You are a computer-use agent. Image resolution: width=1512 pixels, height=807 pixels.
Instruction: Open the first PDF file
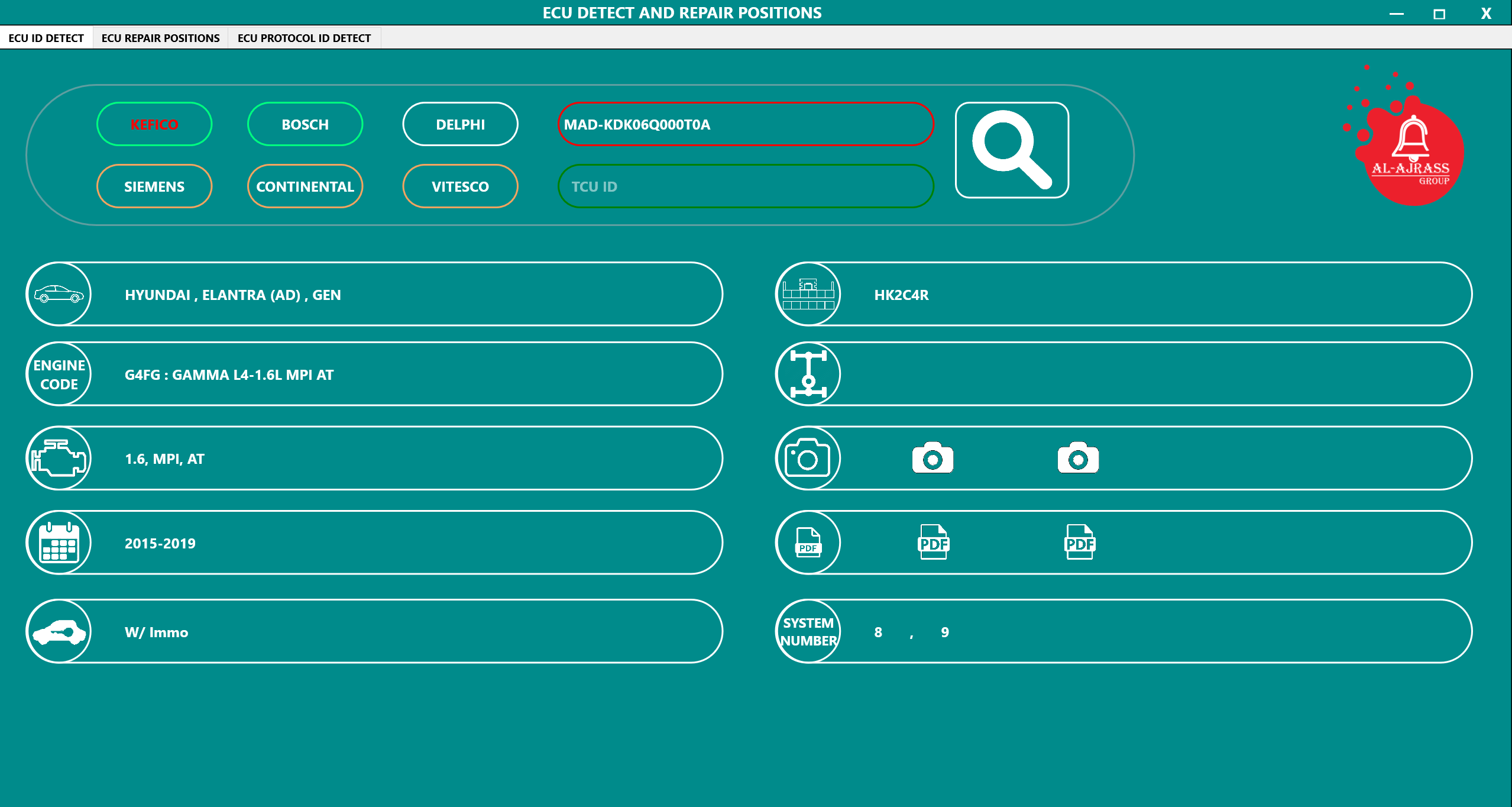coord(934,542)
